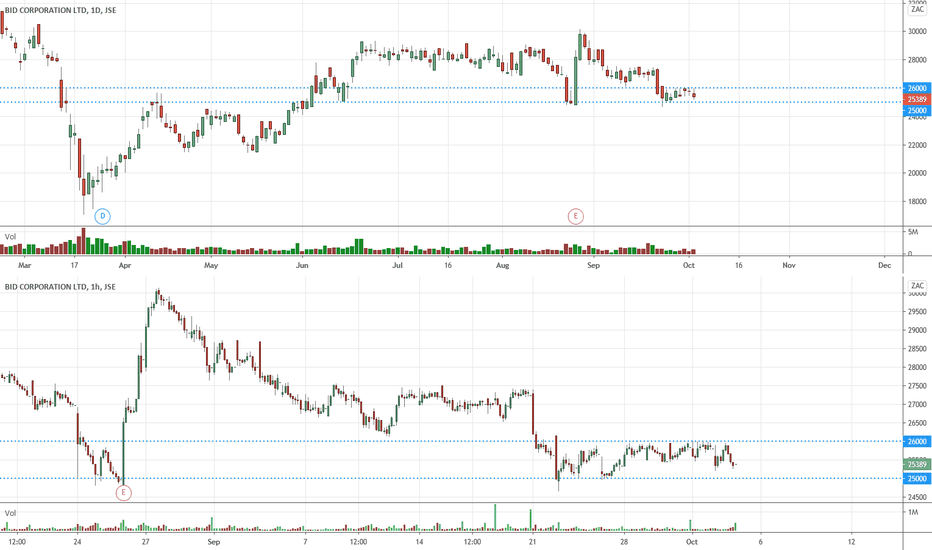Select the 'BID CORPORATION LTD, 1h, JSE' title

point(60,287)
